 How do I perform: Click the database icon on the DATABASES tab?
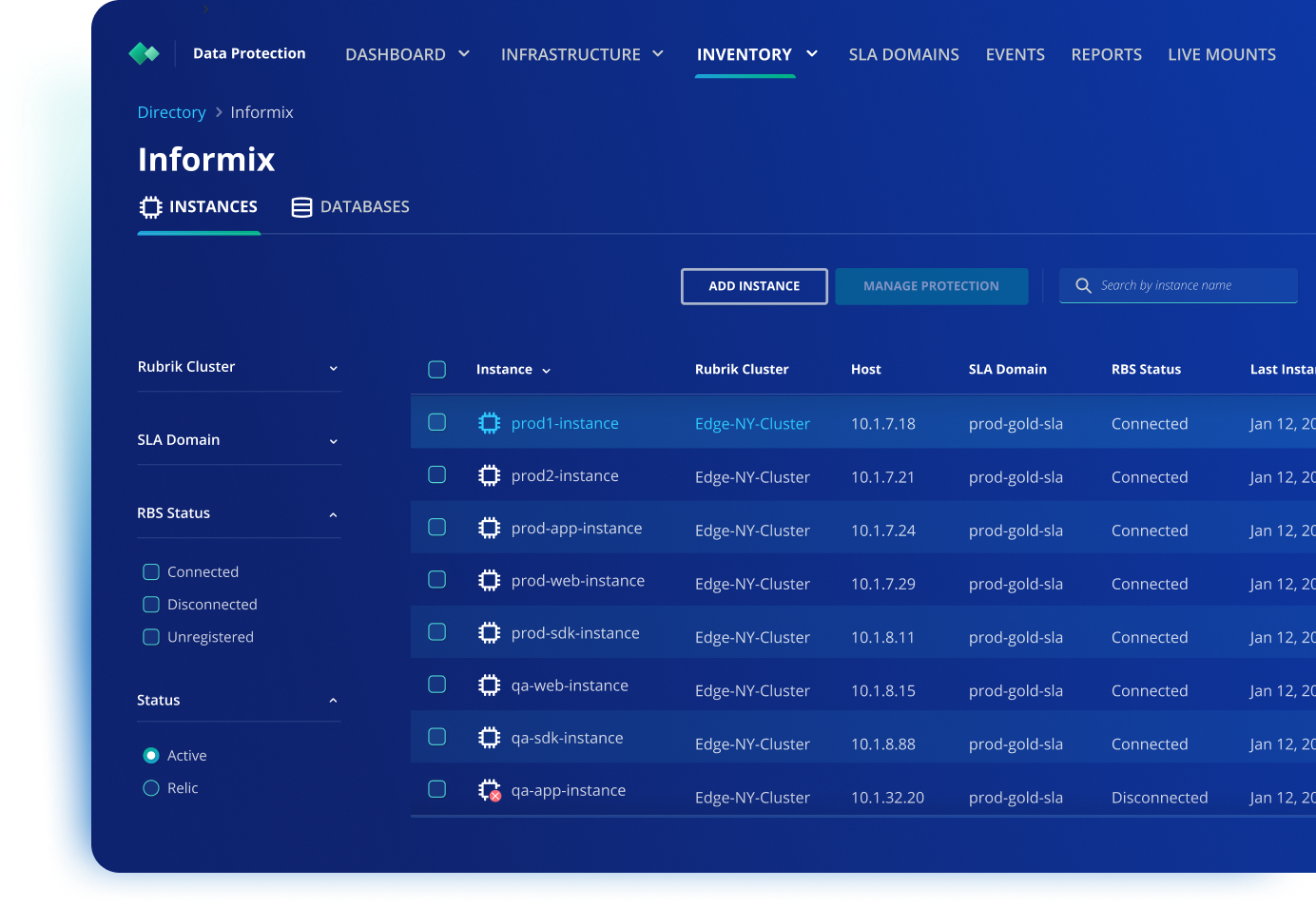point(301,206)
